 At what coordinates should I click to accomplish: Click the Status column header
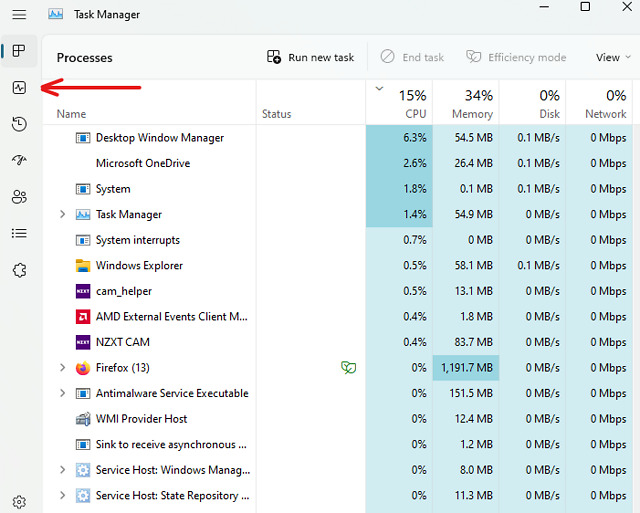click(x=277, y=114)
